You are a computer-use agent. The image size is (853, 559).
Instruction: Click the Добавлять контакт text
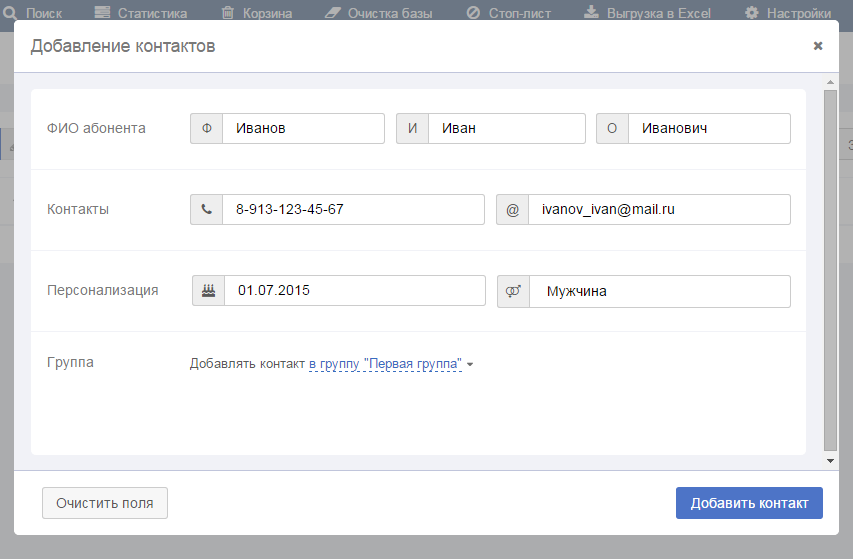[x=247, y=364]
